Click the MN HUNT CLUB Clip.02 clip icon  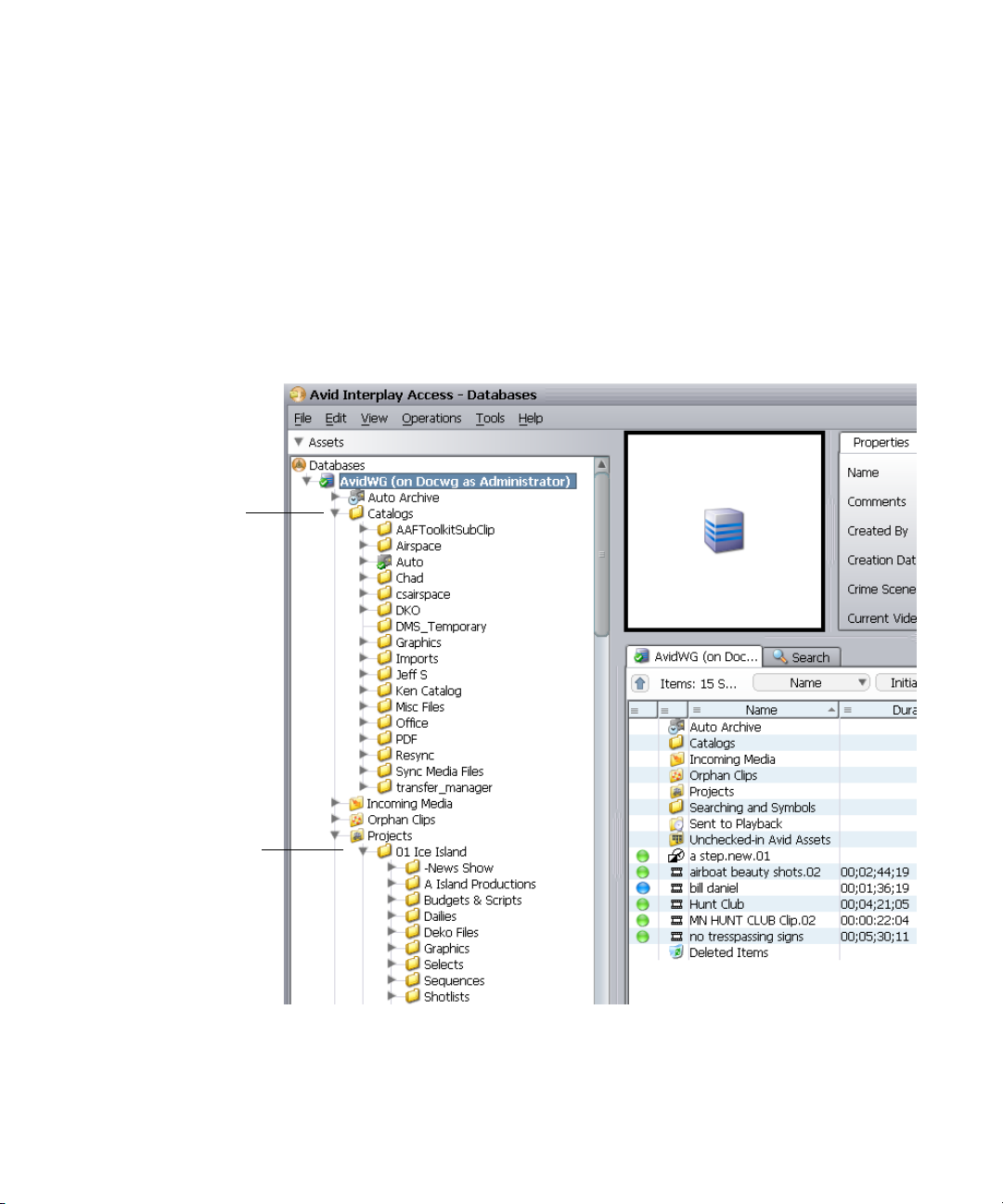(676, 921)
